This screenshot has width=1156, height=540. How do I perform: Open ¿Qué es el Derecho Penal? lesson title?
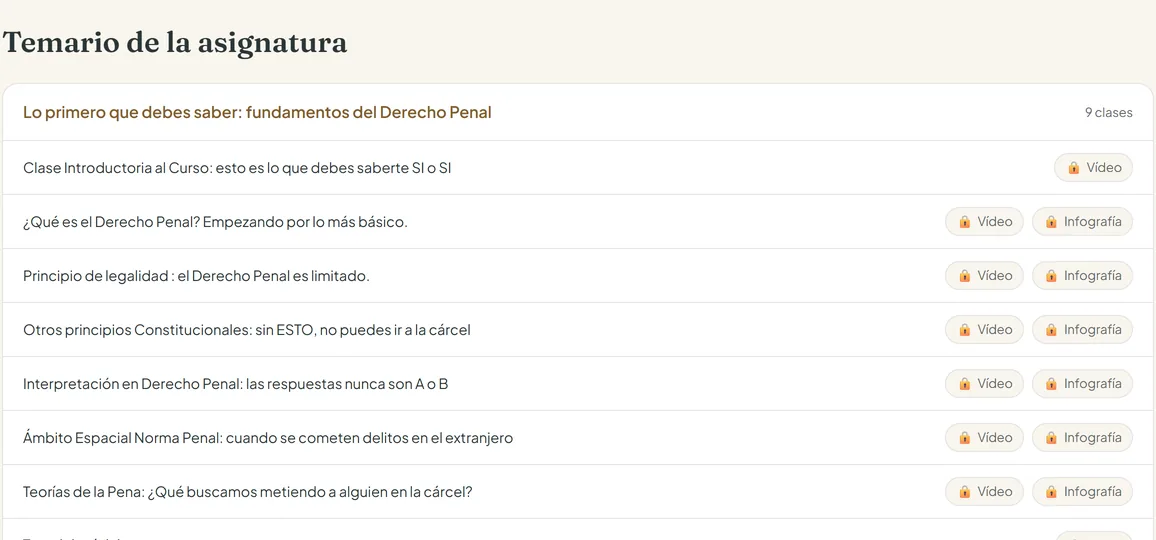pos(215,222)
